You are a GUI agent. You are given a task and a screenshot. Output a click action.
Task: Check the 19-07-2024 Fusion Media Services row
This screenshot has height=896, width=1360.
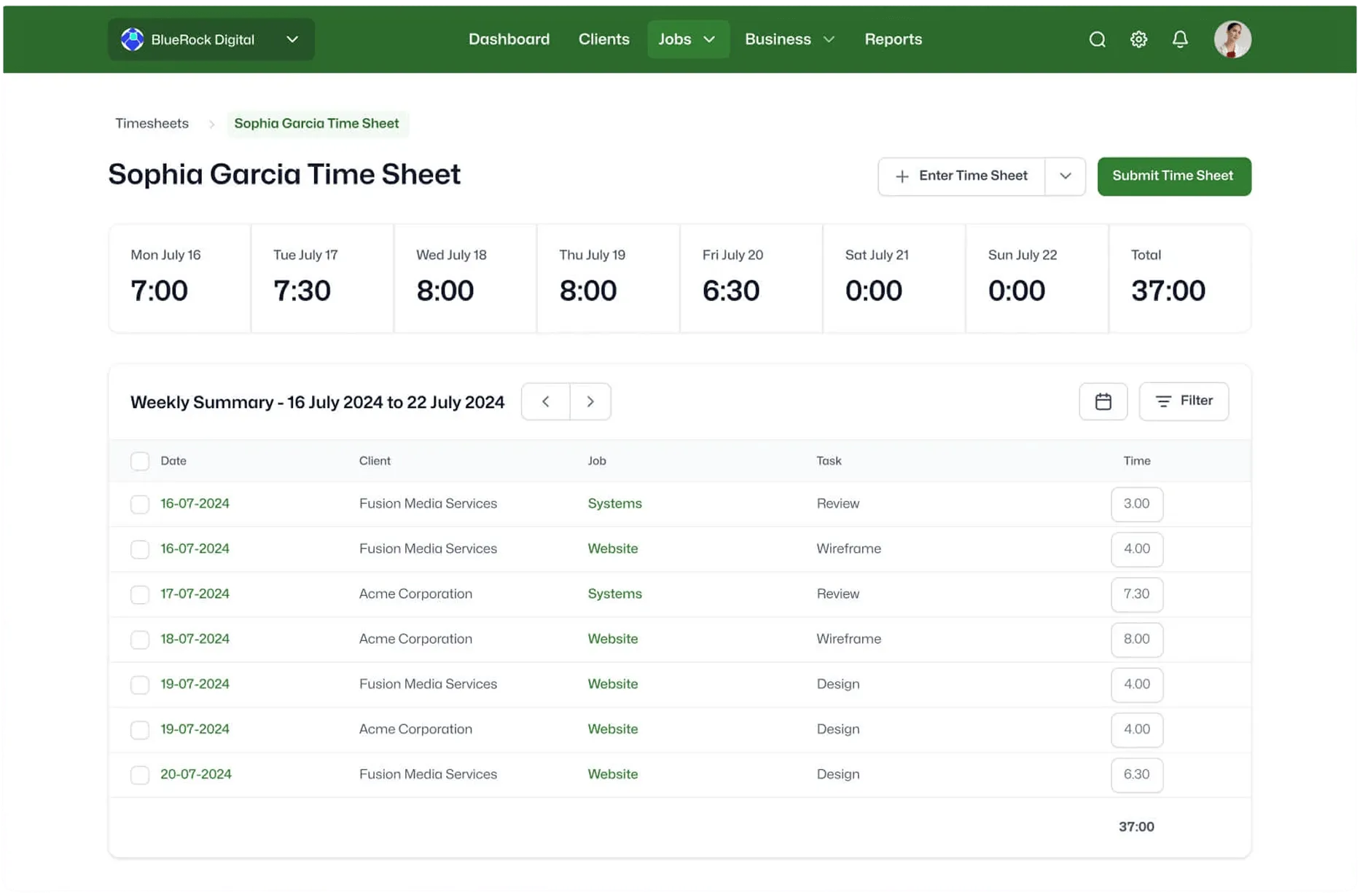(x=140, y=685)
